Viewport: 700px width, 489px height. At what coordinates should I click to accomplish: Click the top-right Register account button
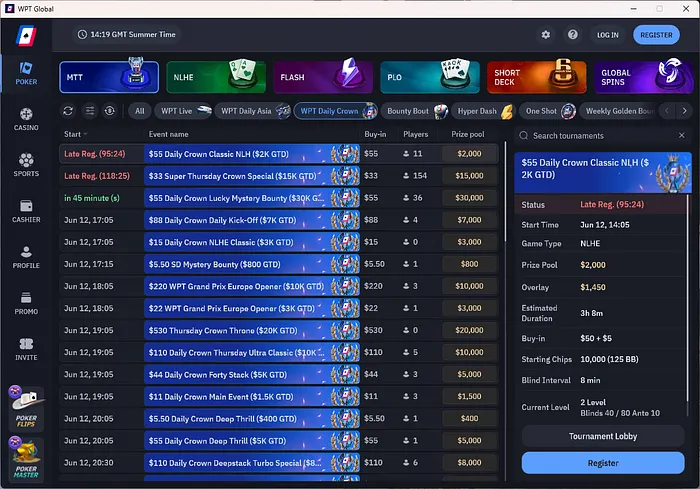coord(656,35)
